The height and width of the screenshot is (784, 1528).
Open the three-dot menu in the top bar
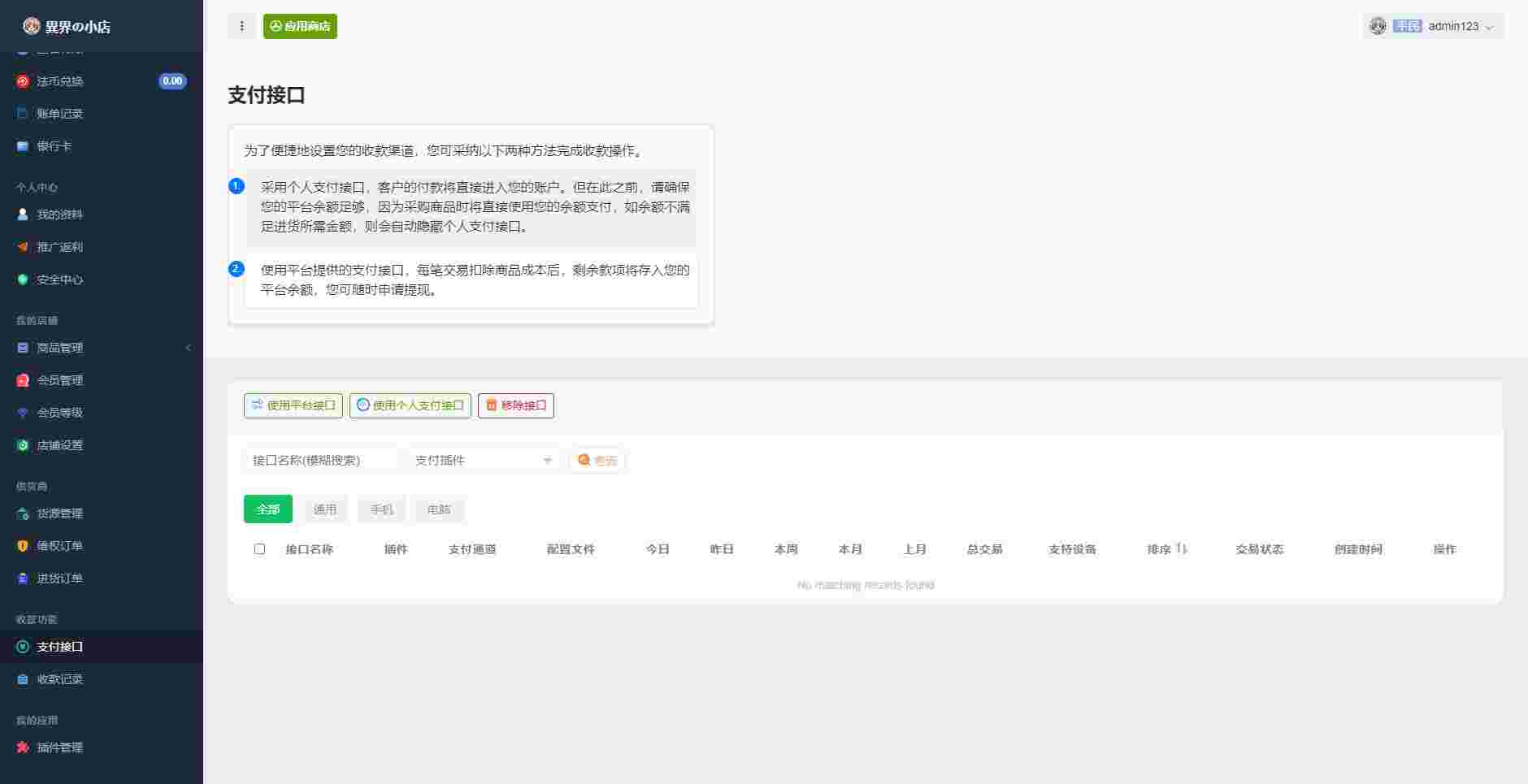coord(241,26)
